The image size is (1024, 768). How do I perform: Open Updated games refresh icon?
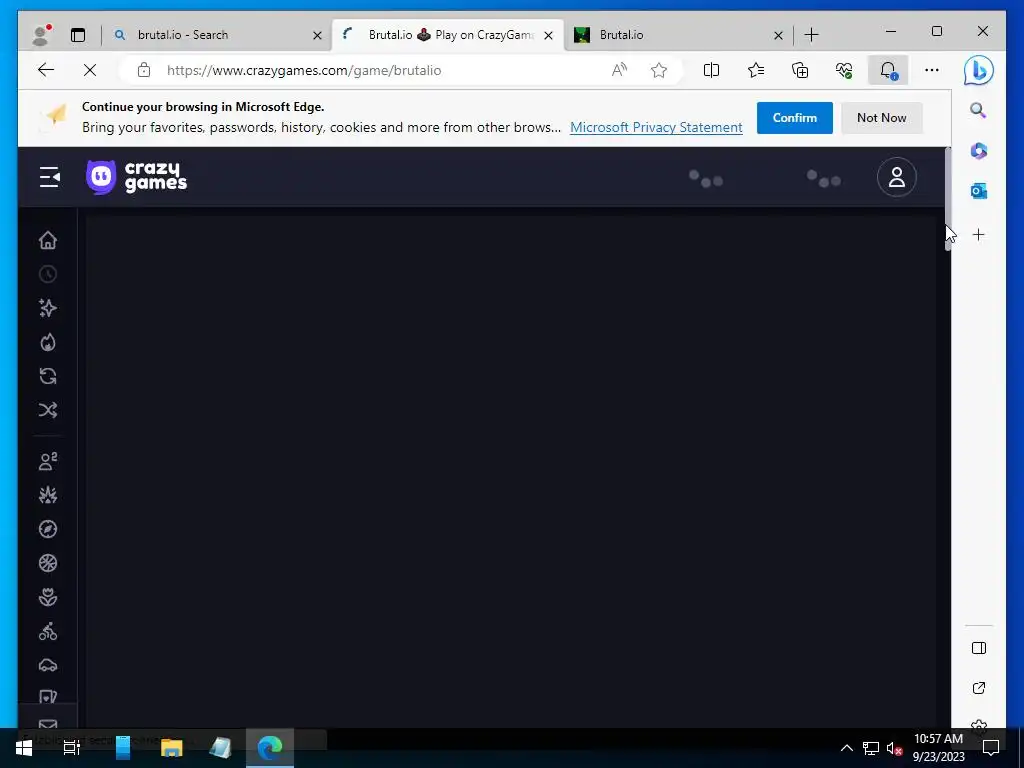pos(48,376)
